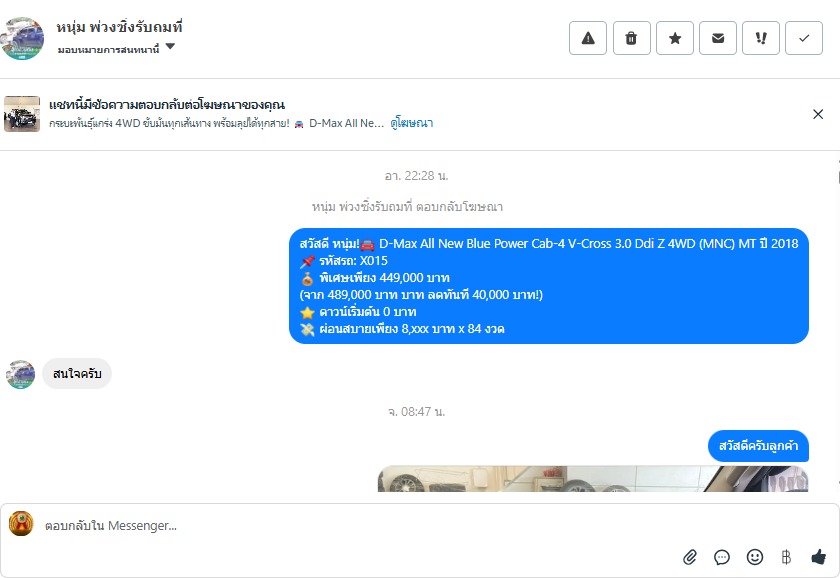Screen dimensions: 840x578
Task: Click the page avatar beside reply box
Action: coord(21,523)
